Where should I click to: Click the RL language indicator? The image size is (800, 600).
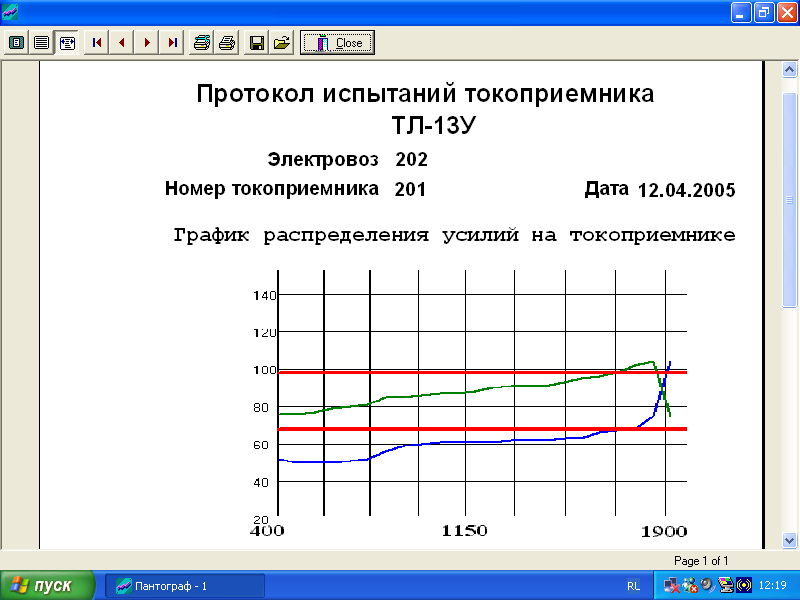coord(633,586)
